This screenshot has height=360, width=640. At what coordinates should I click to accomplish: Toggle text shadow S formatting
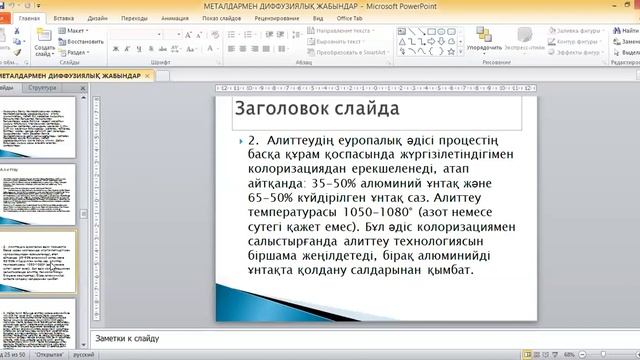(x=151, y=49)
